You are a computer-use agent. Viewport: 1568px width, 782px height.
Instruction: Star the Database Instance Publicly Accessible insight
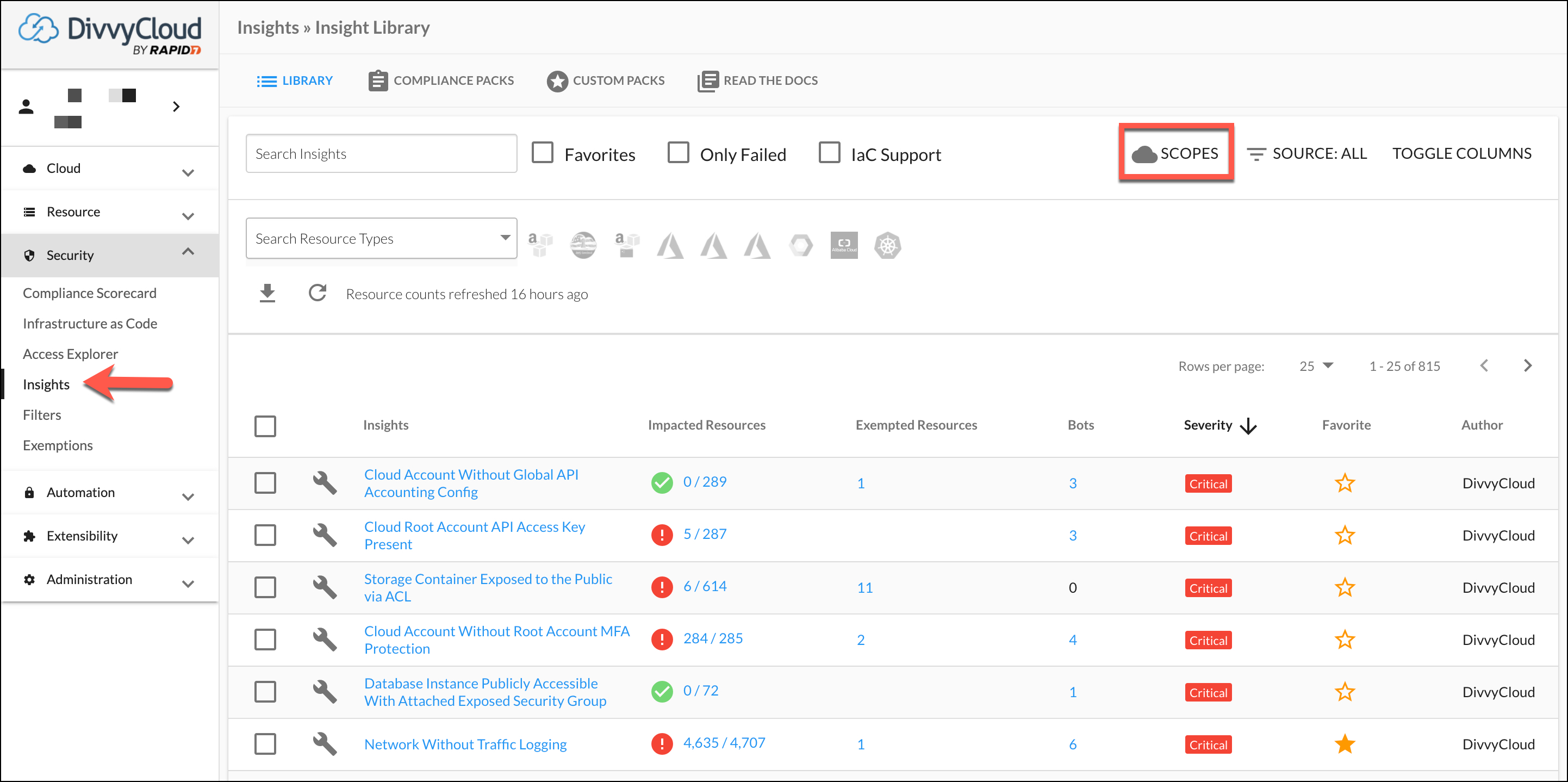(x=1345, y=692)
